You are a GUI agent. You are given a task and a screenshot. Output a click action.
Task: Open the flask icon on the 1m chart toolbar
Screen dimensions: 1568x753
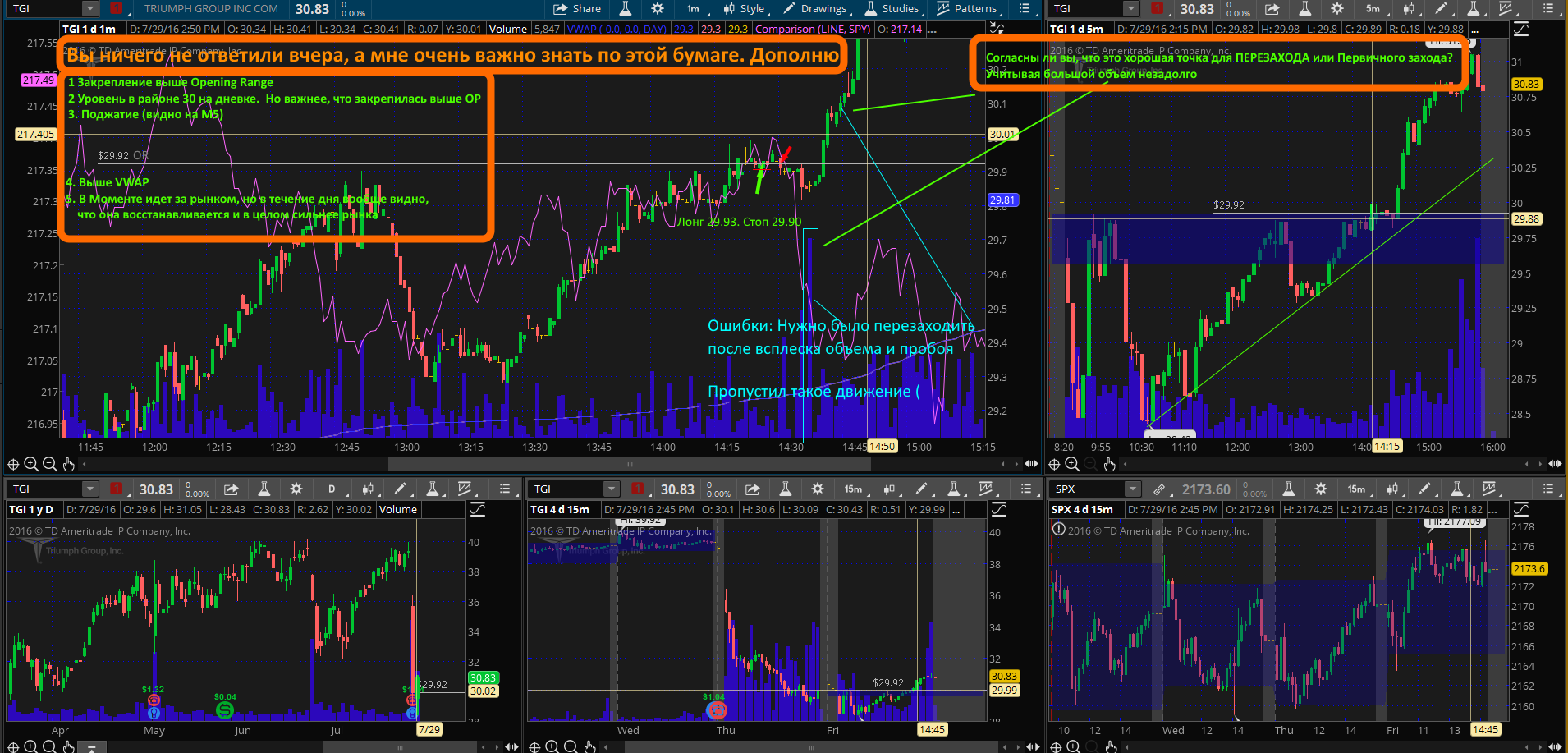point(625,8)
